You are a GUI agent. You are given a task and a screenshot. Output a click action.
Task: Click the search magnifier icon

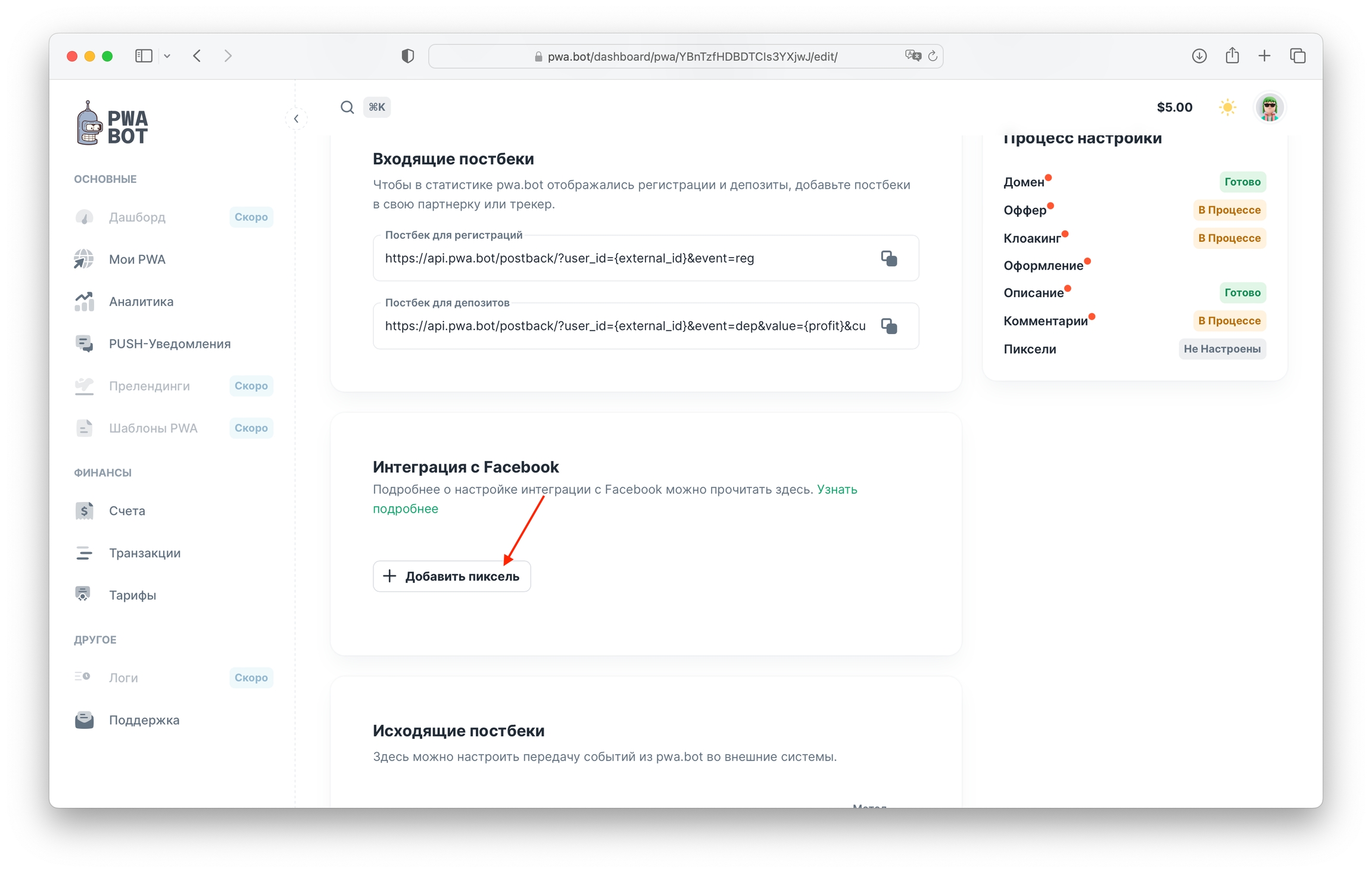(x=347, y=107)
